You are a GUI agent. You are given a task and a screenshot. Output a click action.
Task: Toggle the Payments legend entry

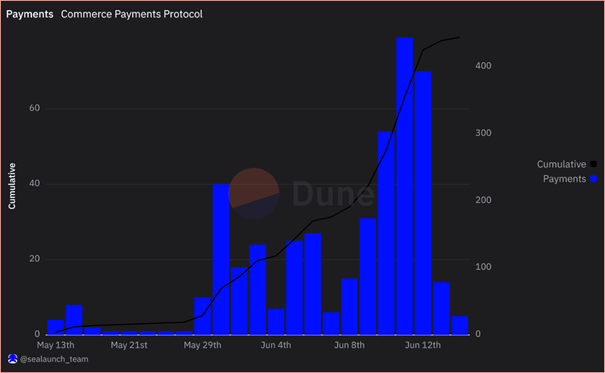point(570,179)
